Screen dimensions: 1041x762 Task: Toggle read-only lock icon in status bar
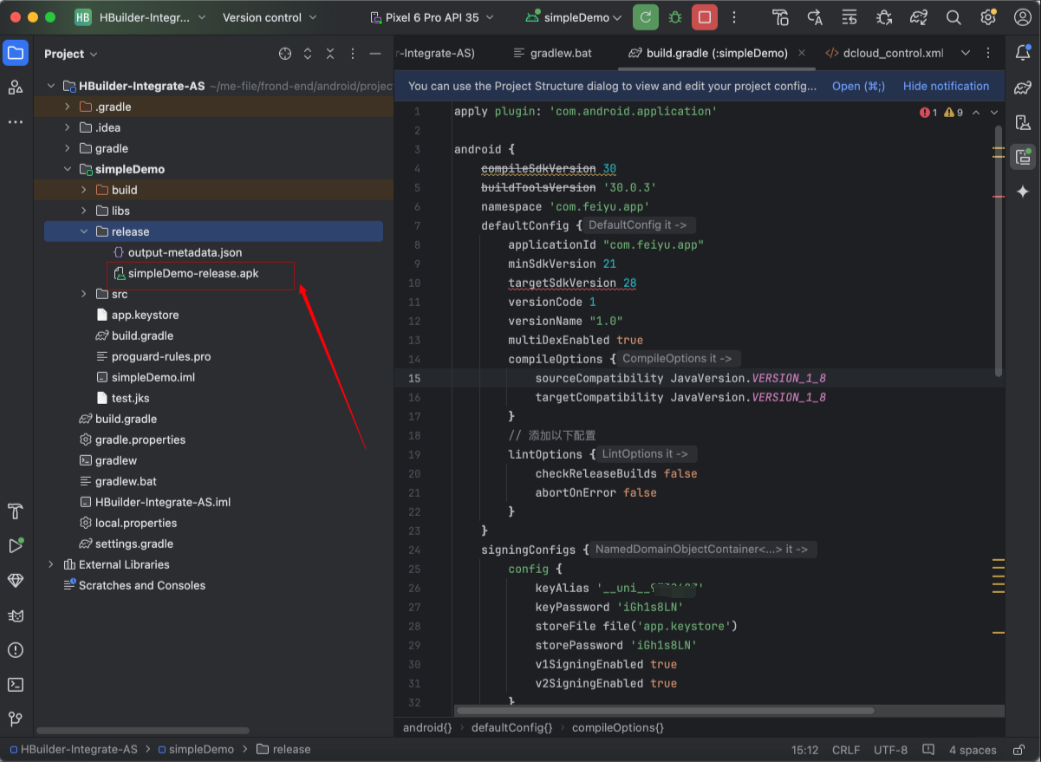(1018, 750)
